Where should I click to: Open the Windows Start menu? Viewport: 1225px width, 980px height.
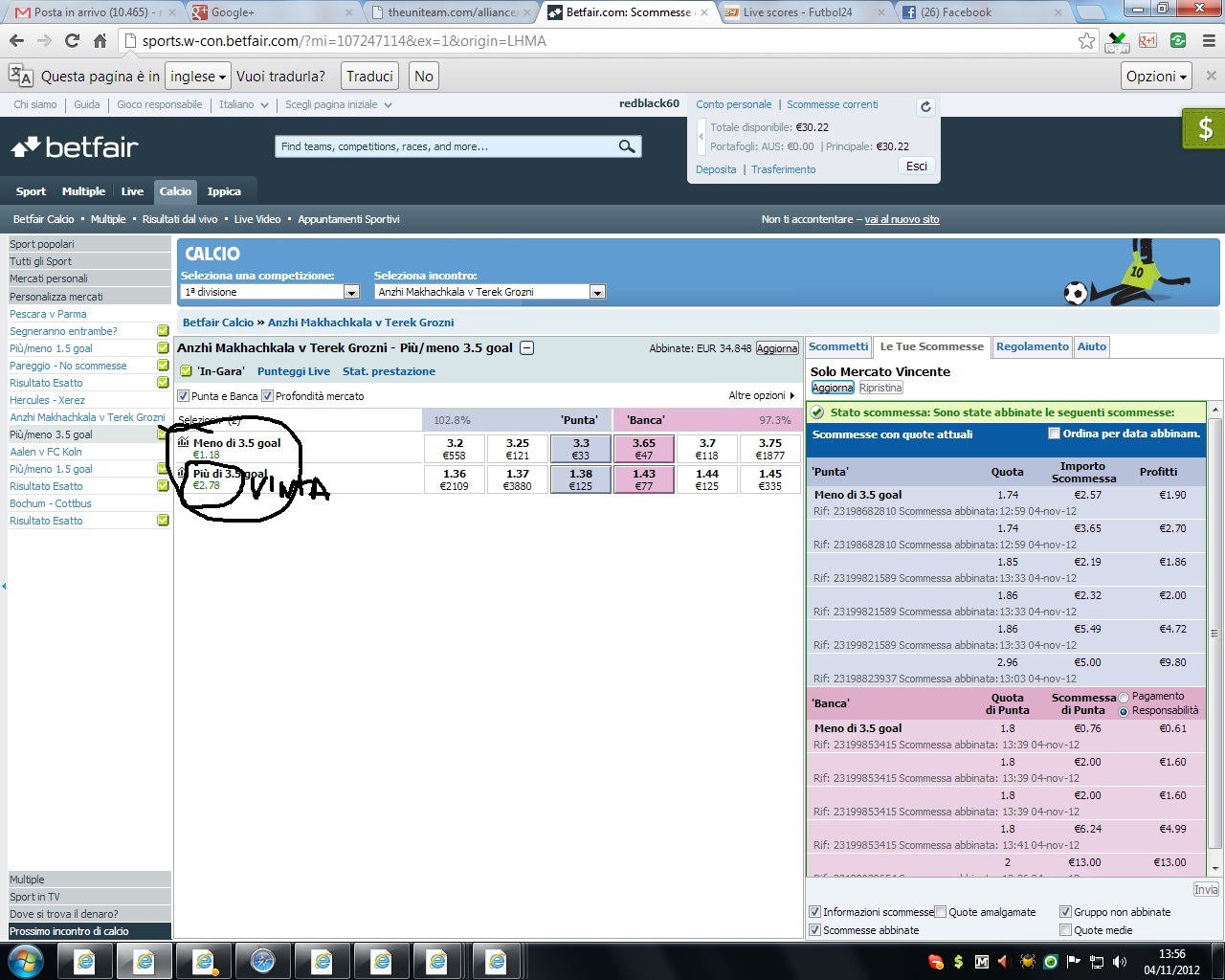pos(26,961)
